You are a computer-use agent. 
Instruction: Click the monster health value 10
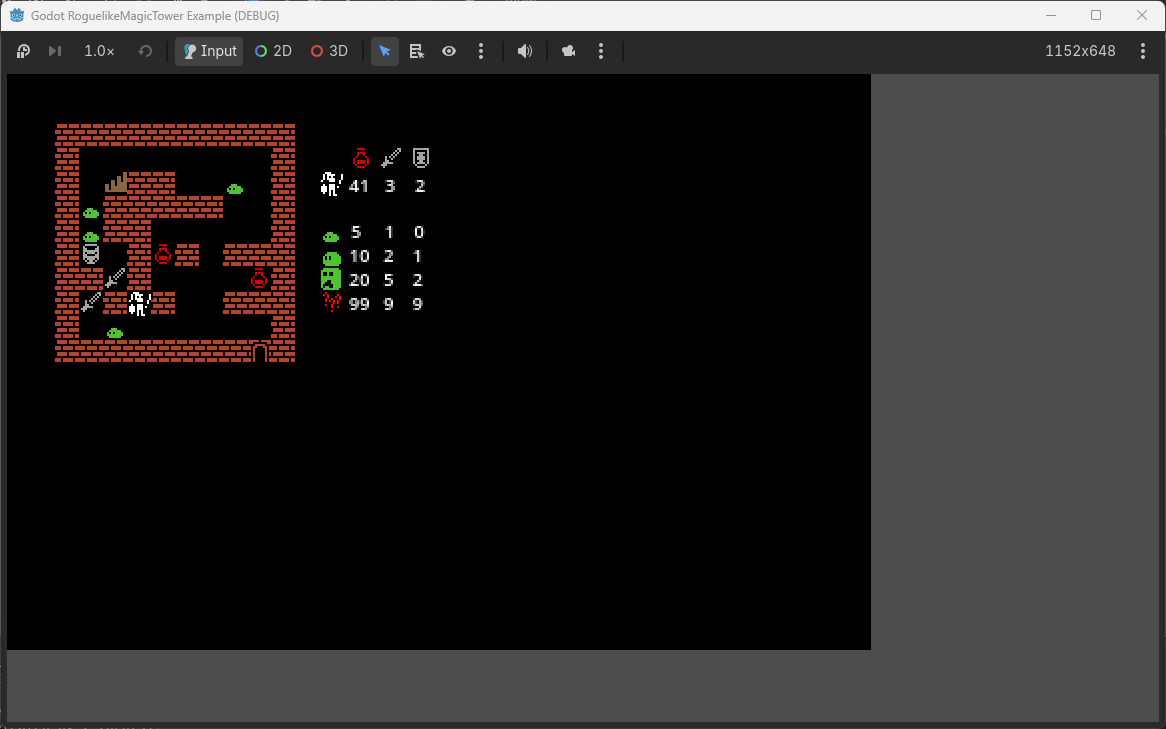[359, 256]
